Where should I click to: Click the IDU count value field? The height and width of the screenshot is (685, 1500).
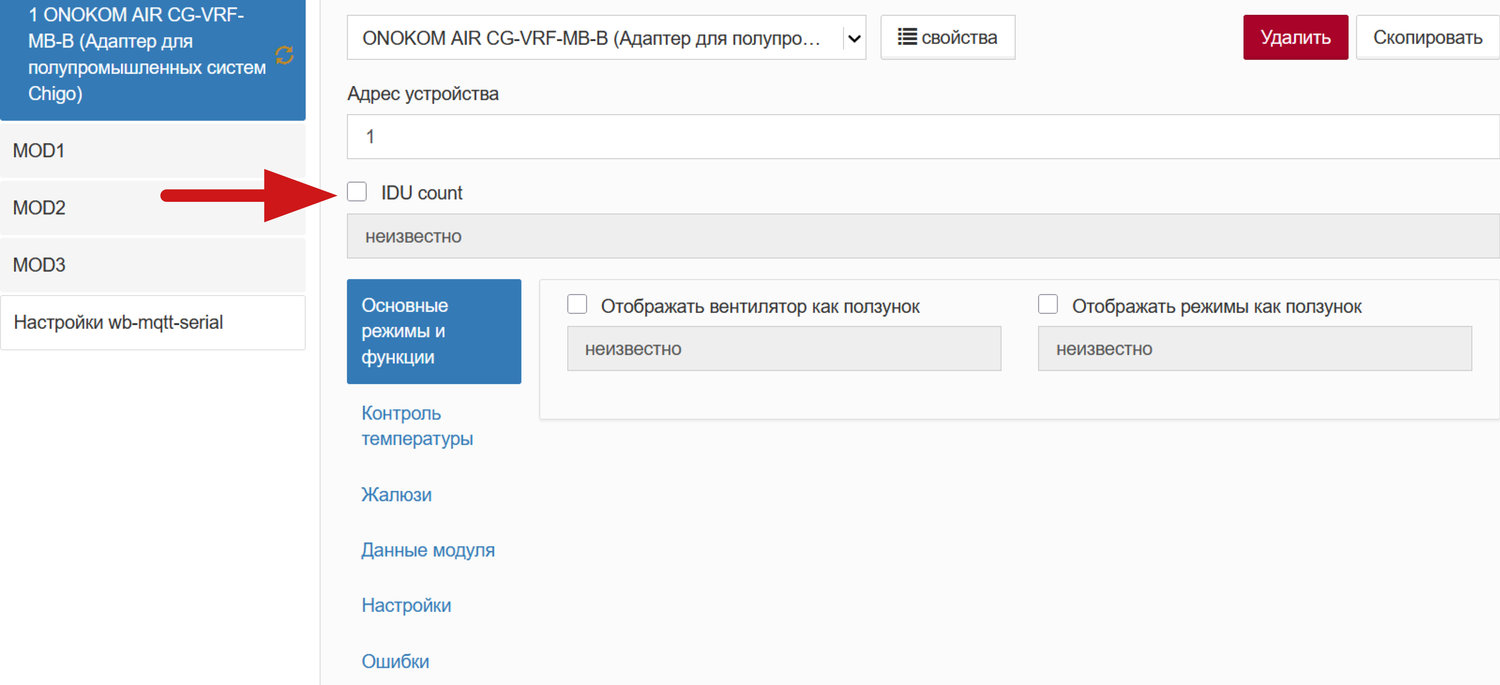922,237
